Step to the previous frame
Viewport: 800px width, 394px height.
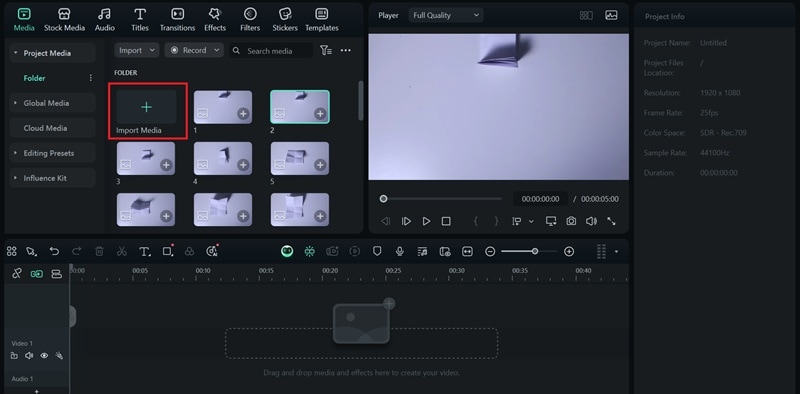pos(386,221)
